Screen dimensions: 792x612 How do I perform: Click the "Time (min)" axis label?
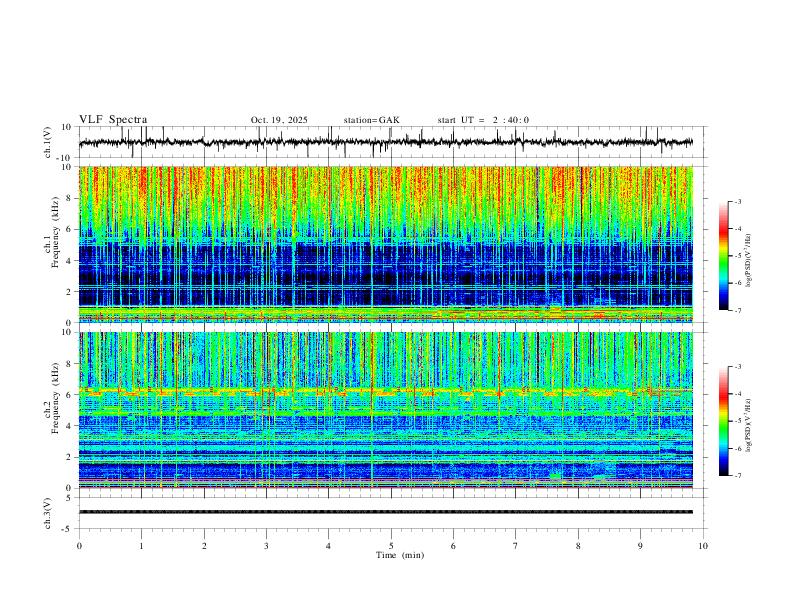(x=400, y=555)
